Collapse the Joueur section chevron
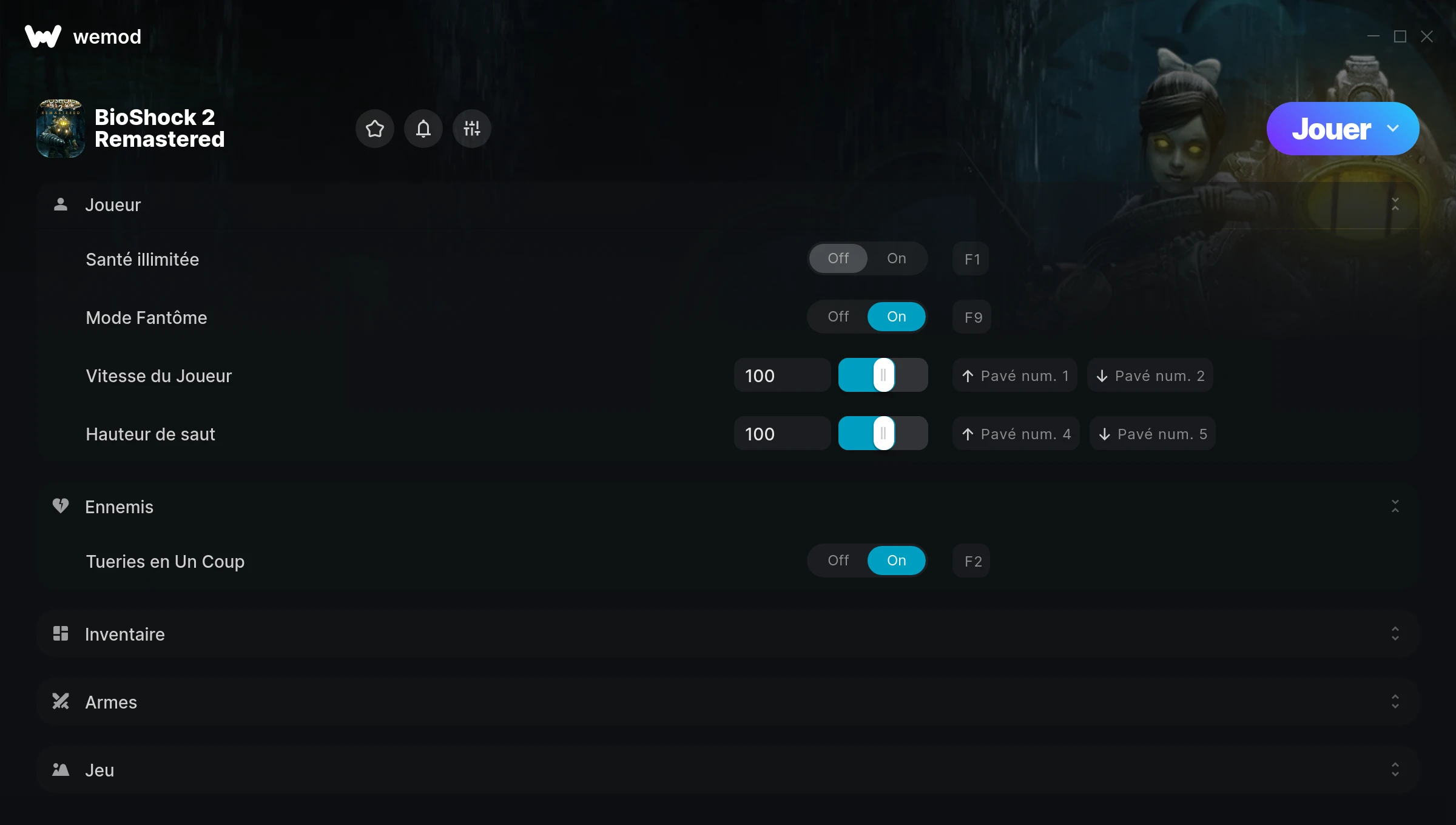1456x825 pixels. [x=1395, y=204]
